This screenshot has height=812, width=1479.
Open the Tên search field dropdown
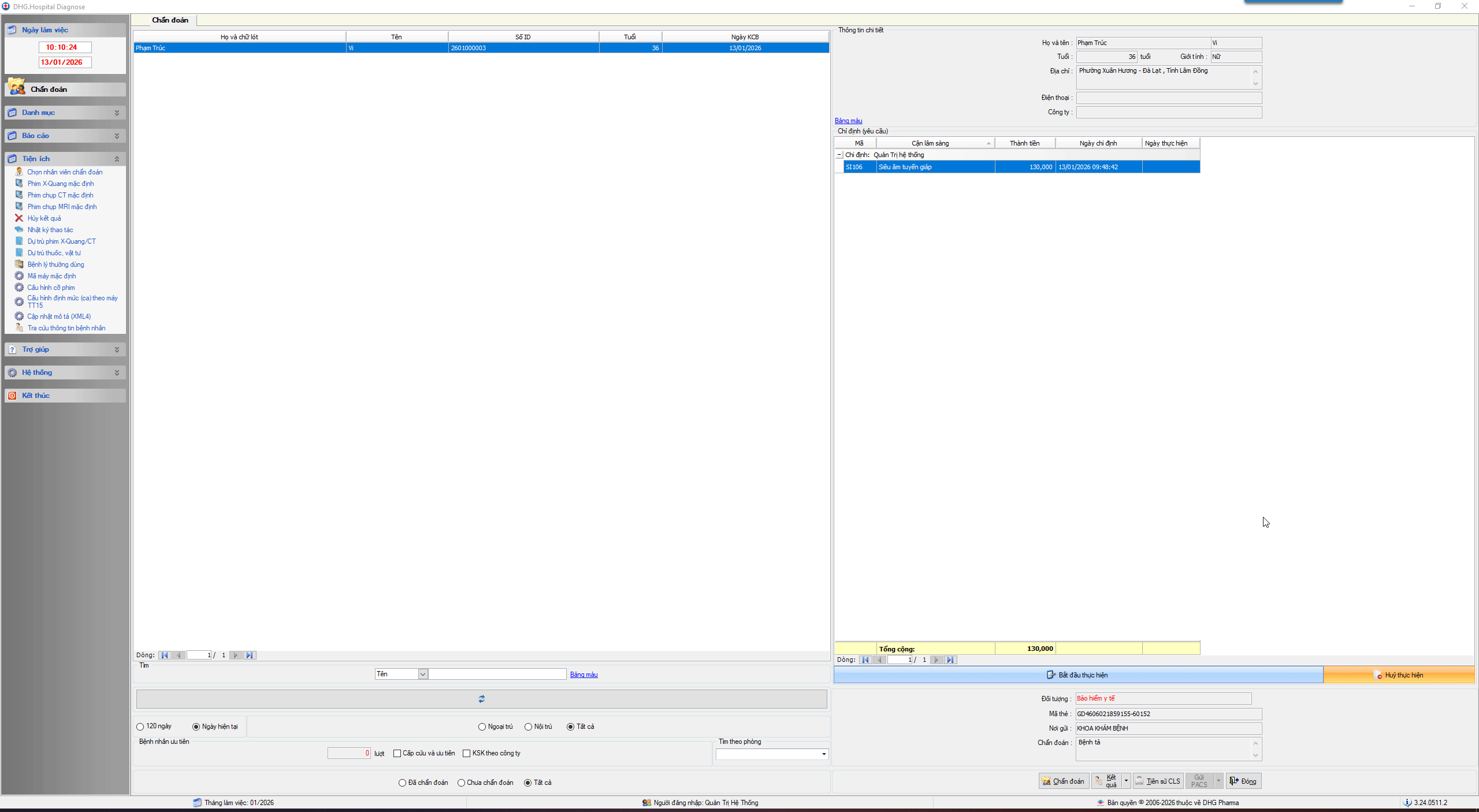pyautogui.click(x=423, y=674)
